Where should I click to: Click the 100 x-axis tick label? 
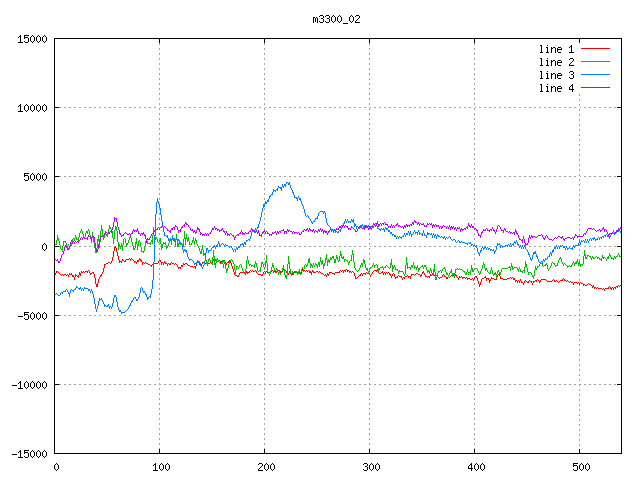point(160,466)
